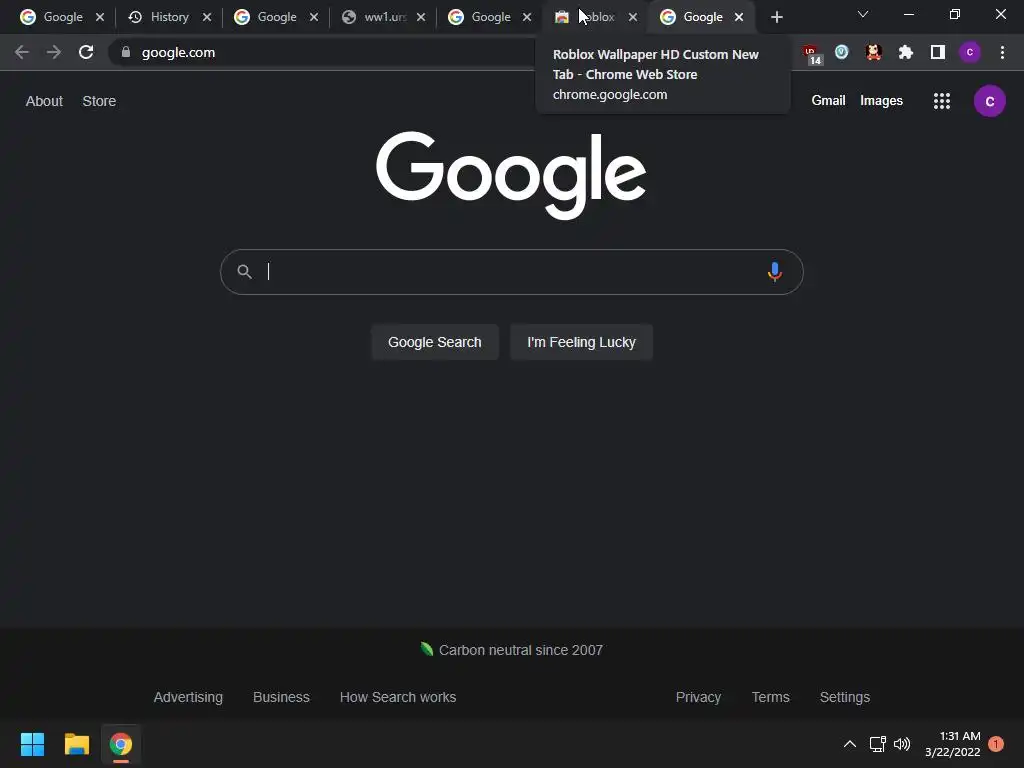1024x768 pixels.
Task: Open File Explorer from the taskbar
Action: [x=76, y=744]
